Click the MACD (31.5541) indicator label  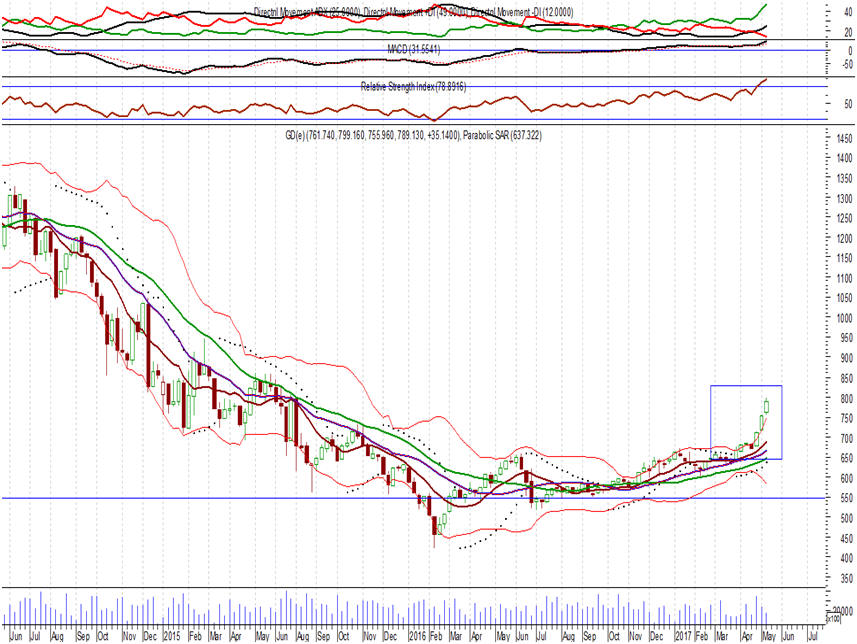pyautogui.click(x=413, y=48)
